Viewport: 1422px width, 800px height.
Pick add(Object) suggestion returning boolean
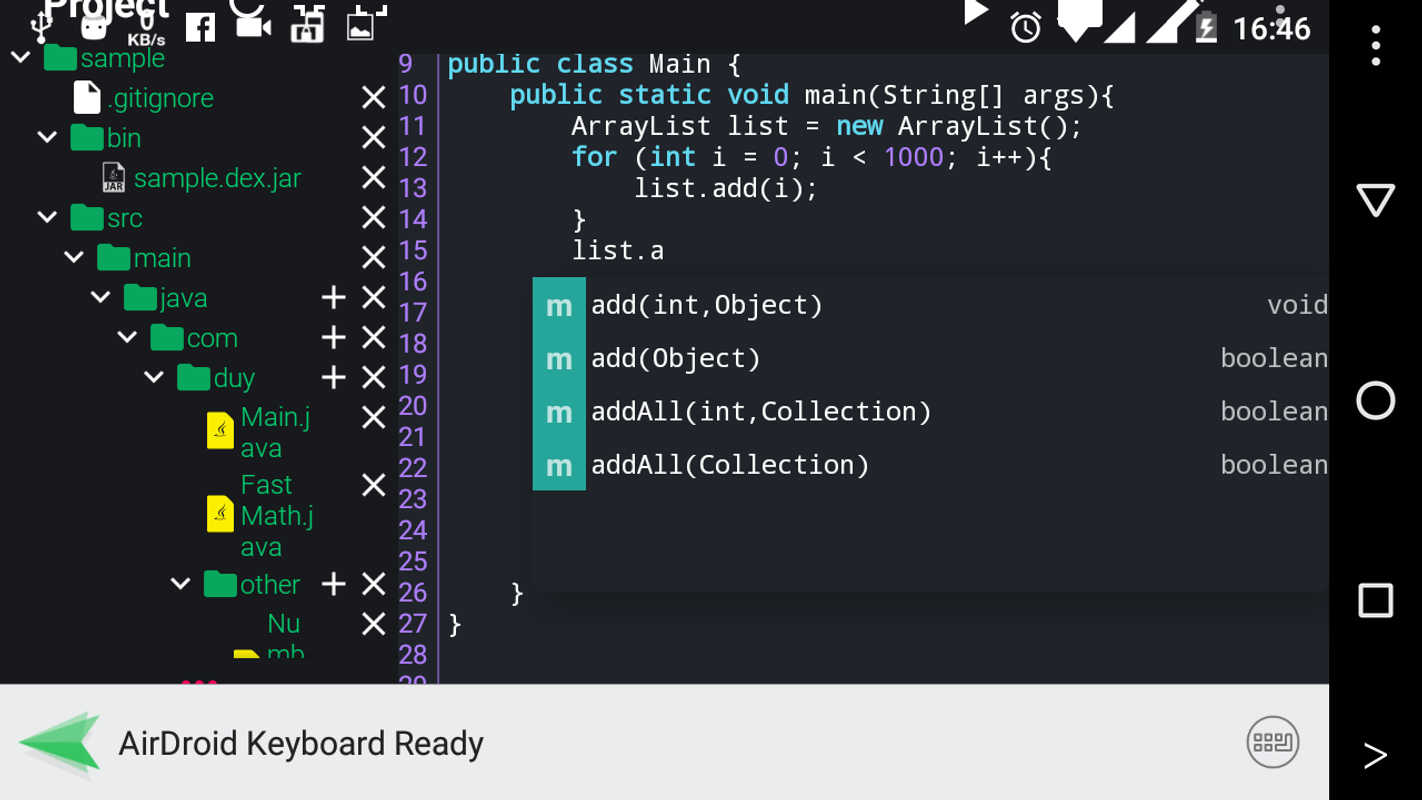pyautogui.click(x=930, y=358)
